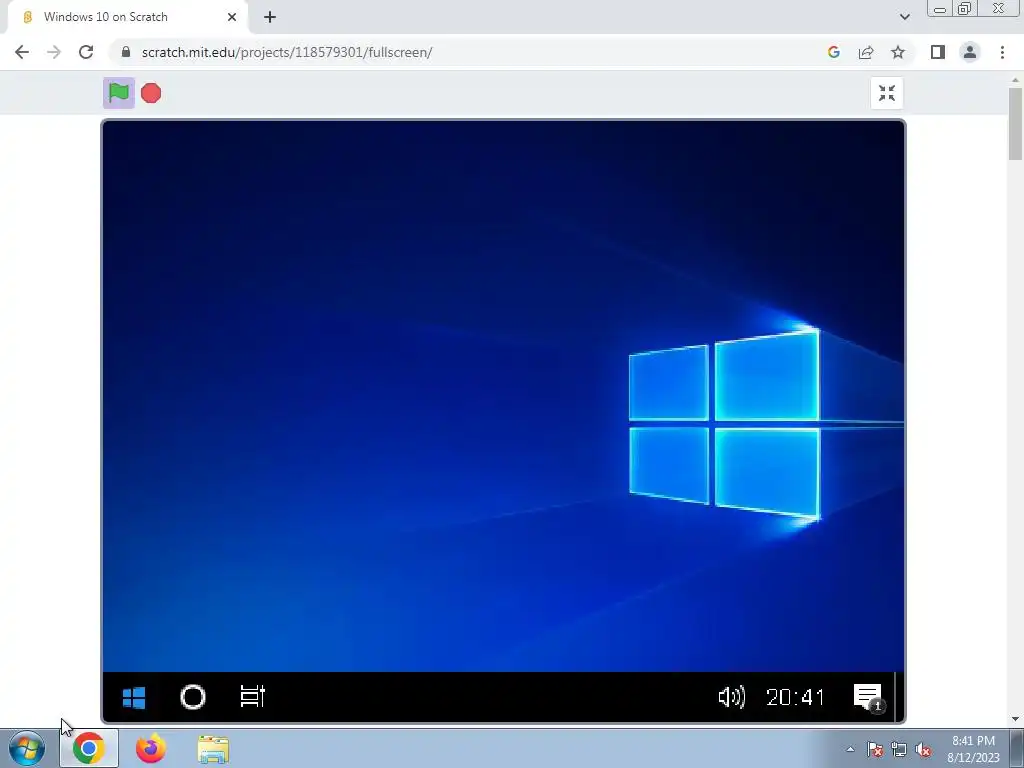The width and height of the screenshot is (1024, 768).
Task: Open the tab search dropdown chevron
Action: 904,17
